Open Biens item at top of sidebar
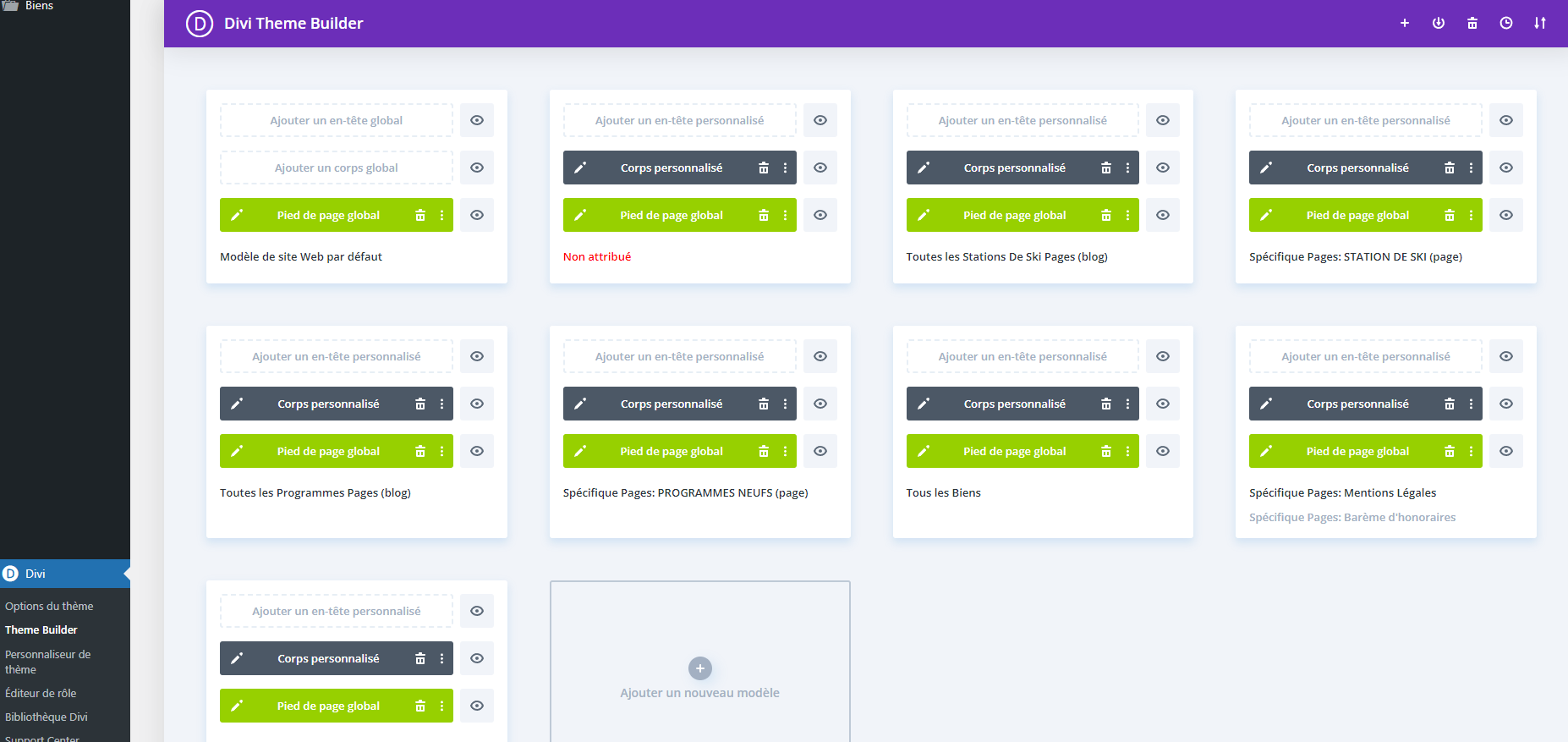This screenshot has height=742, width=1568. [x=39, y=6]
